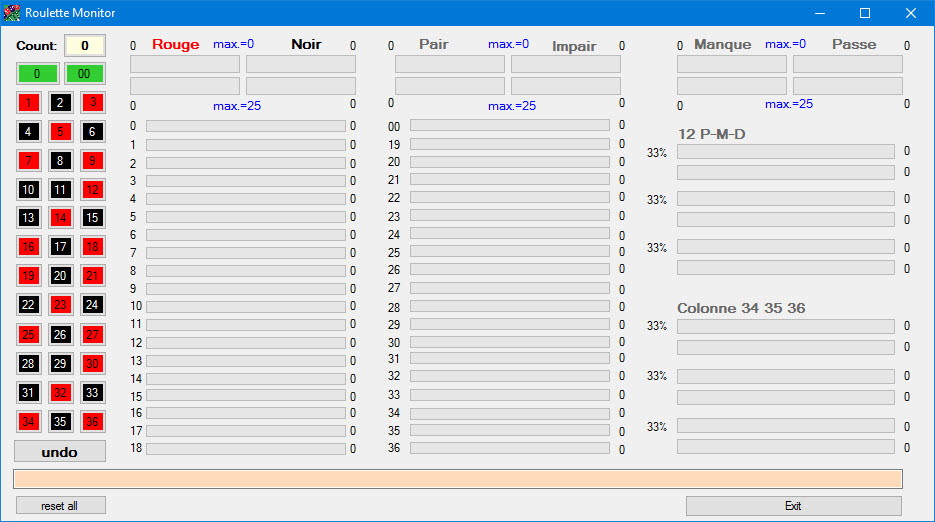Screen dimensions: 935x522
Task: Click the Rouge label
Action: point(175,45)
